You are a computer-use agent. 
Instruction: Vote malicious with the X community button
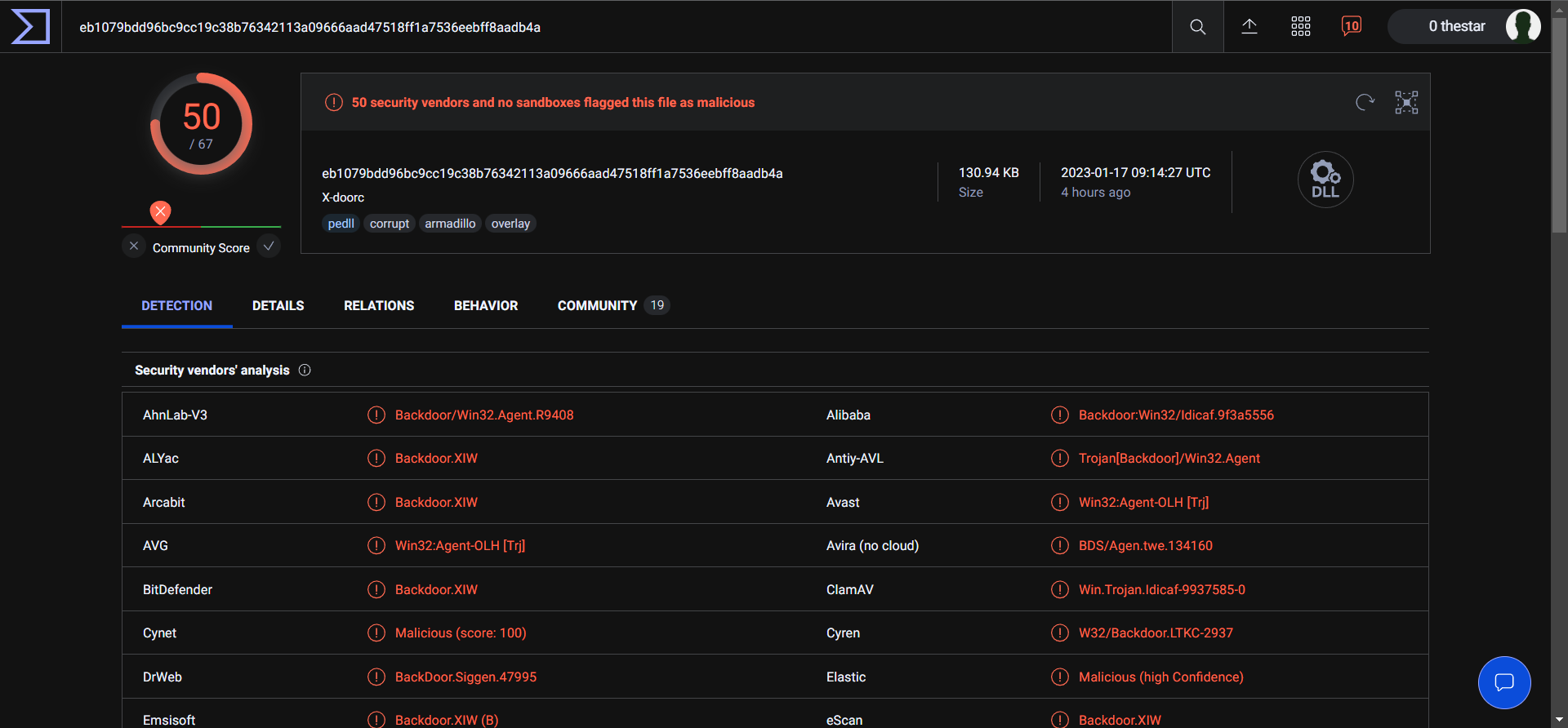(x=134, y=246)
